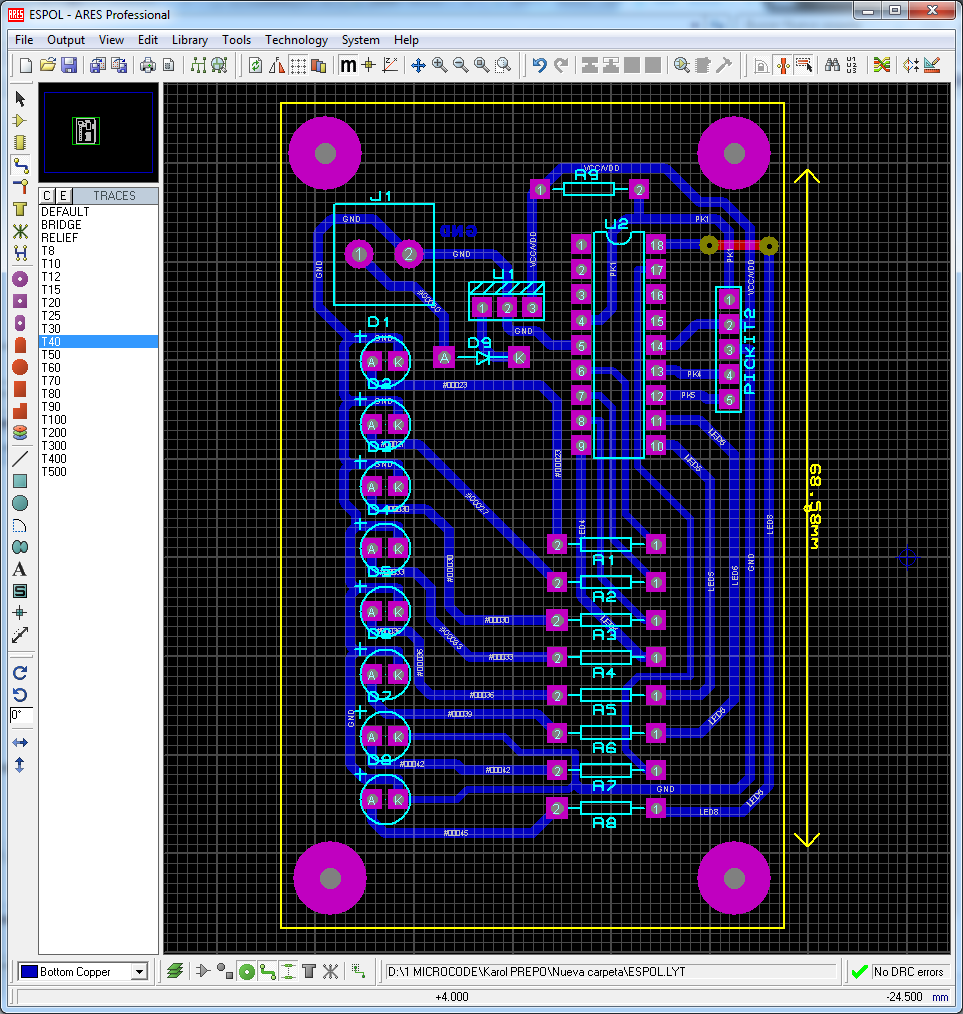Open the File menu
Screen dimensions: 963x1014
[x=24, y=40]
